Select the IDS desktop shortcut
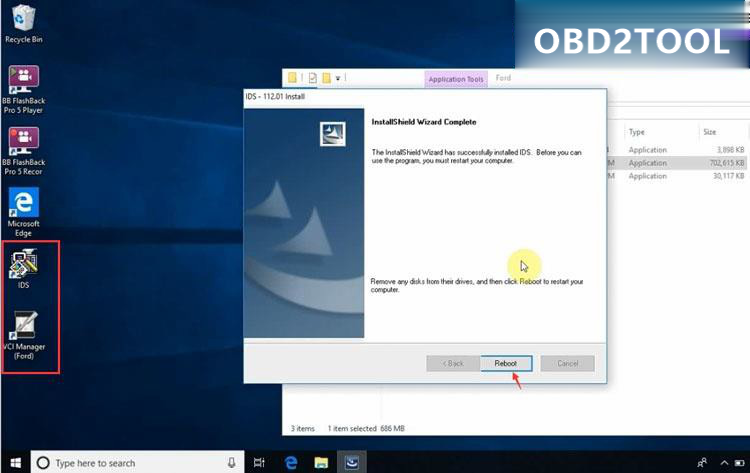Image resolution: width=750 pixels, height=473 pixels. (23, 269)
